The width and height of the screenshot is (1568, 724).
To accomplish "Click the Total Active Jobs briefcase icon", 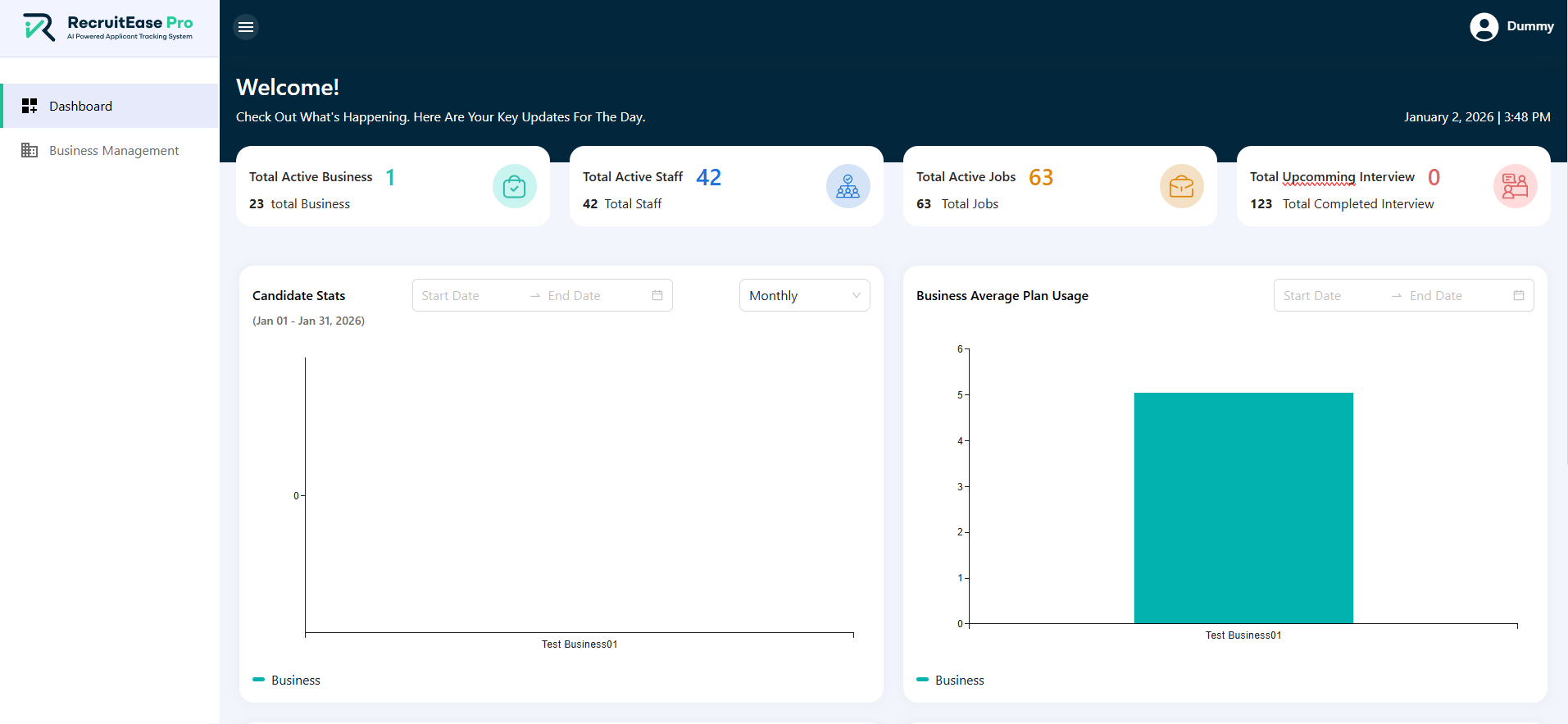I will click(x=1181, y=186).
